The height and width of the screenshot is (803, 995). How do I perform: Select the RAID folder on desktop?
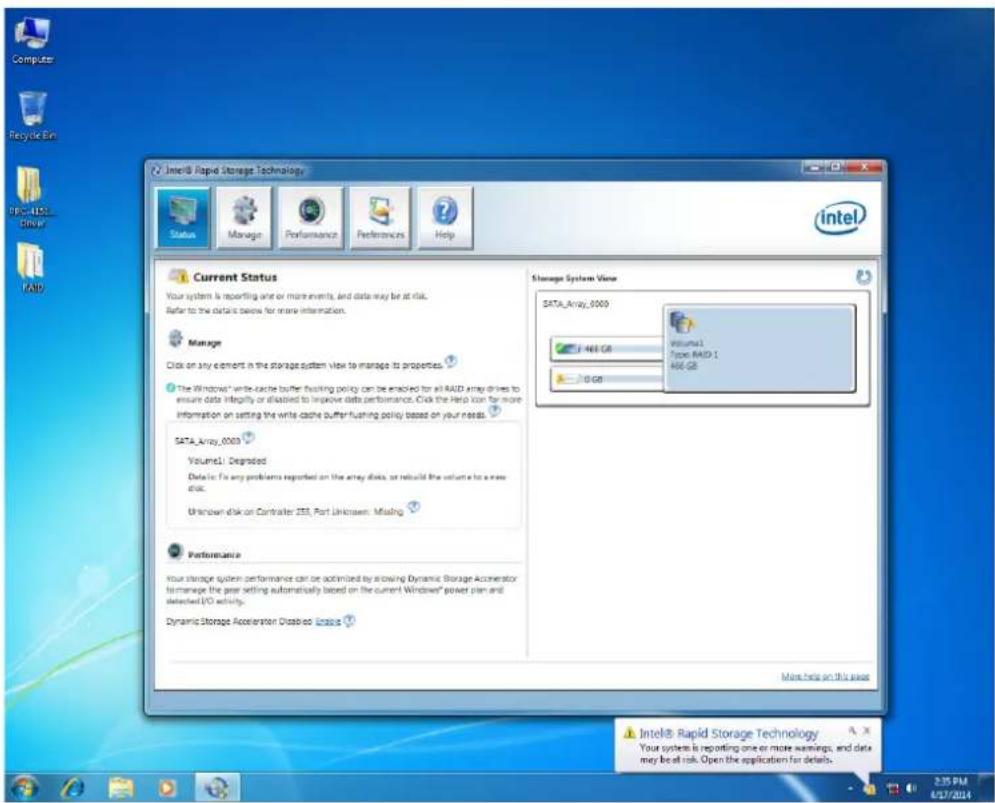pyautogui.click(x=31, y=268)
